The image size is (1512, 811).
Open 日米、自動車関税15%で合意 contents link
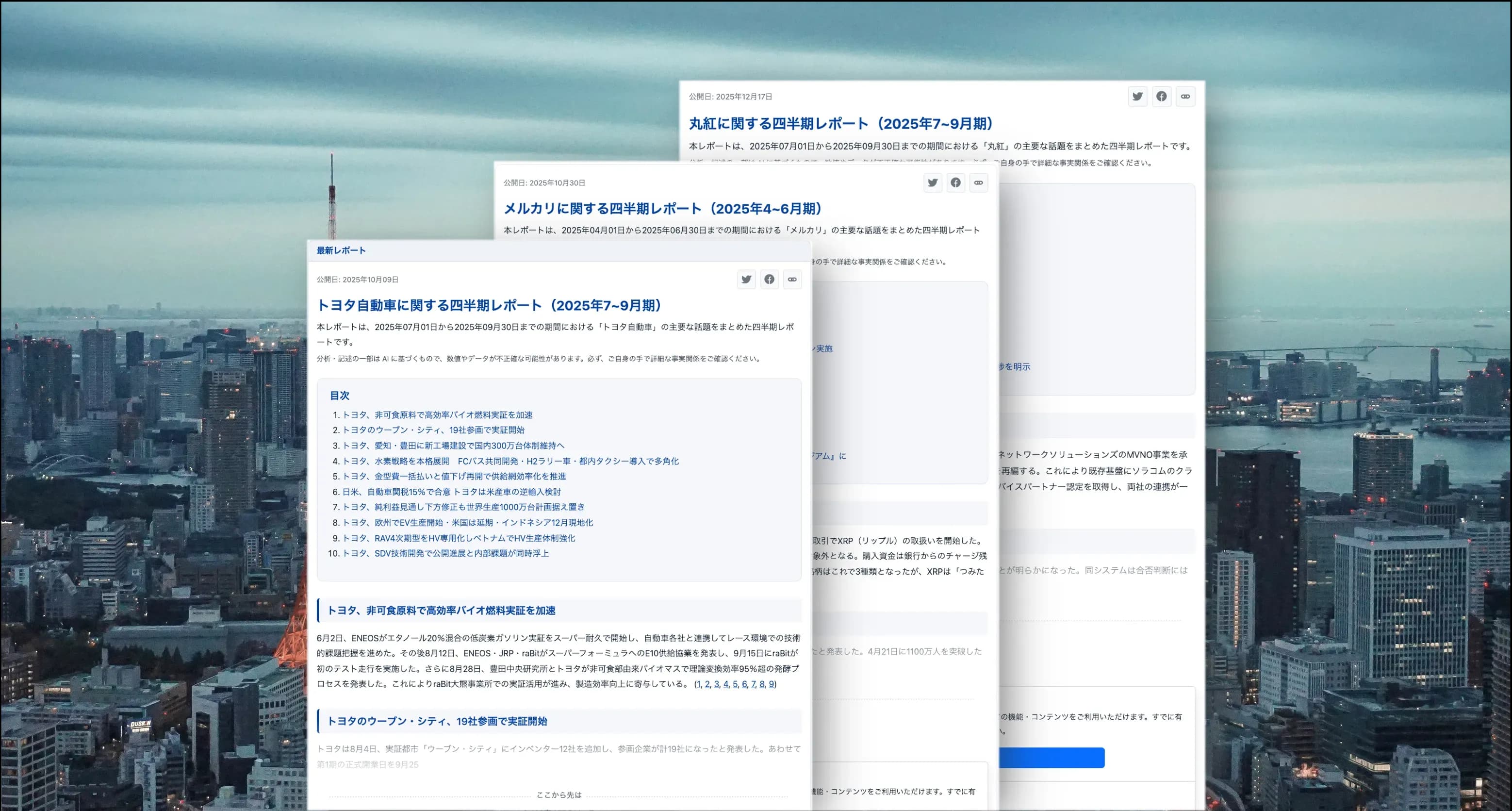(x=451, y=492)
